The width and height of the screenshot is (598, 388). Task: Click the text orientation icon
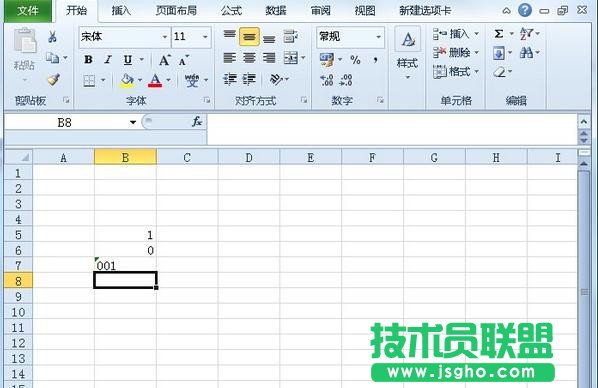pyautogui.click(x=276, y=79)
